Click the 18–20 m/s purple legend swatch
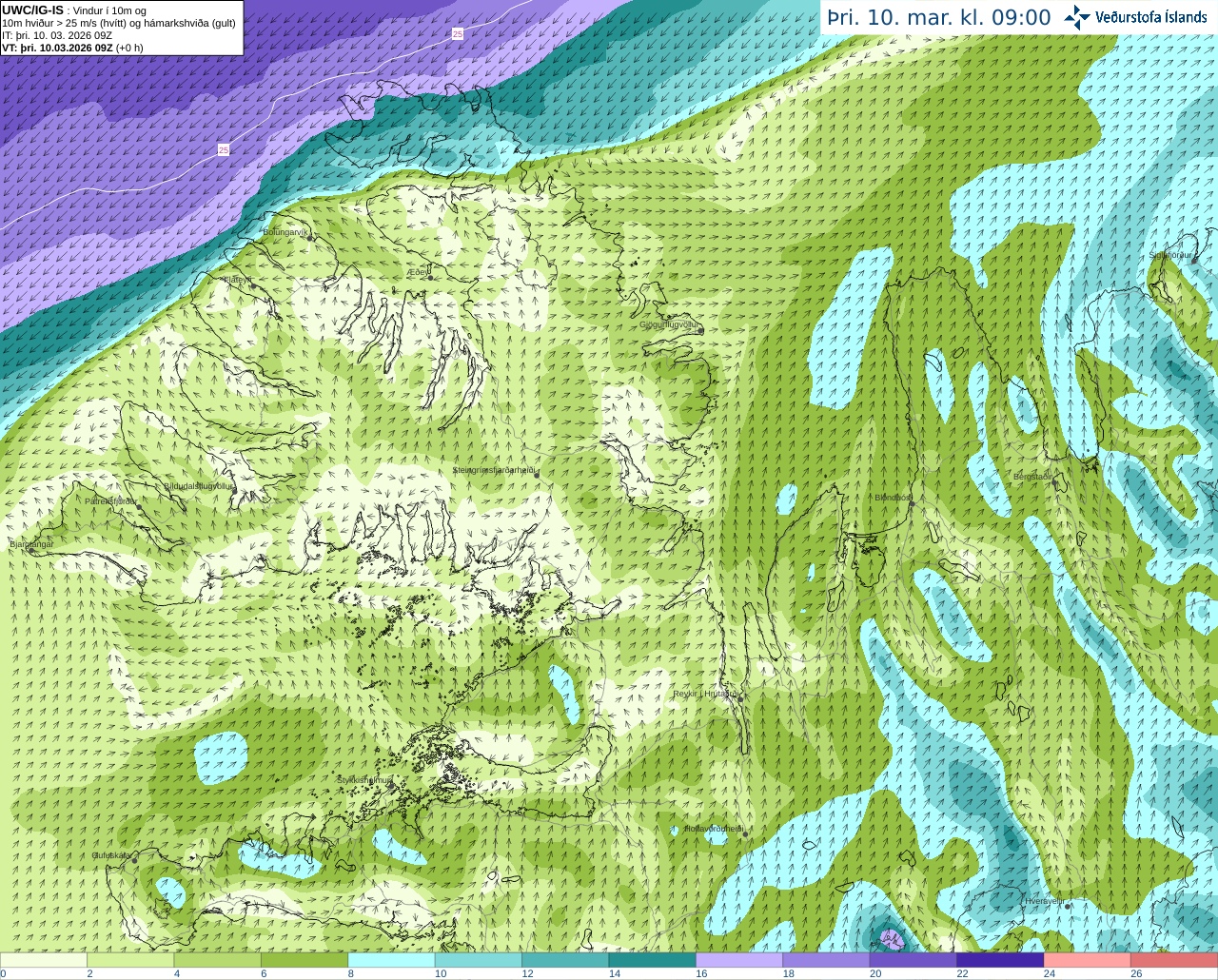This screenshot has height=980, width=1218. (827, 960)
